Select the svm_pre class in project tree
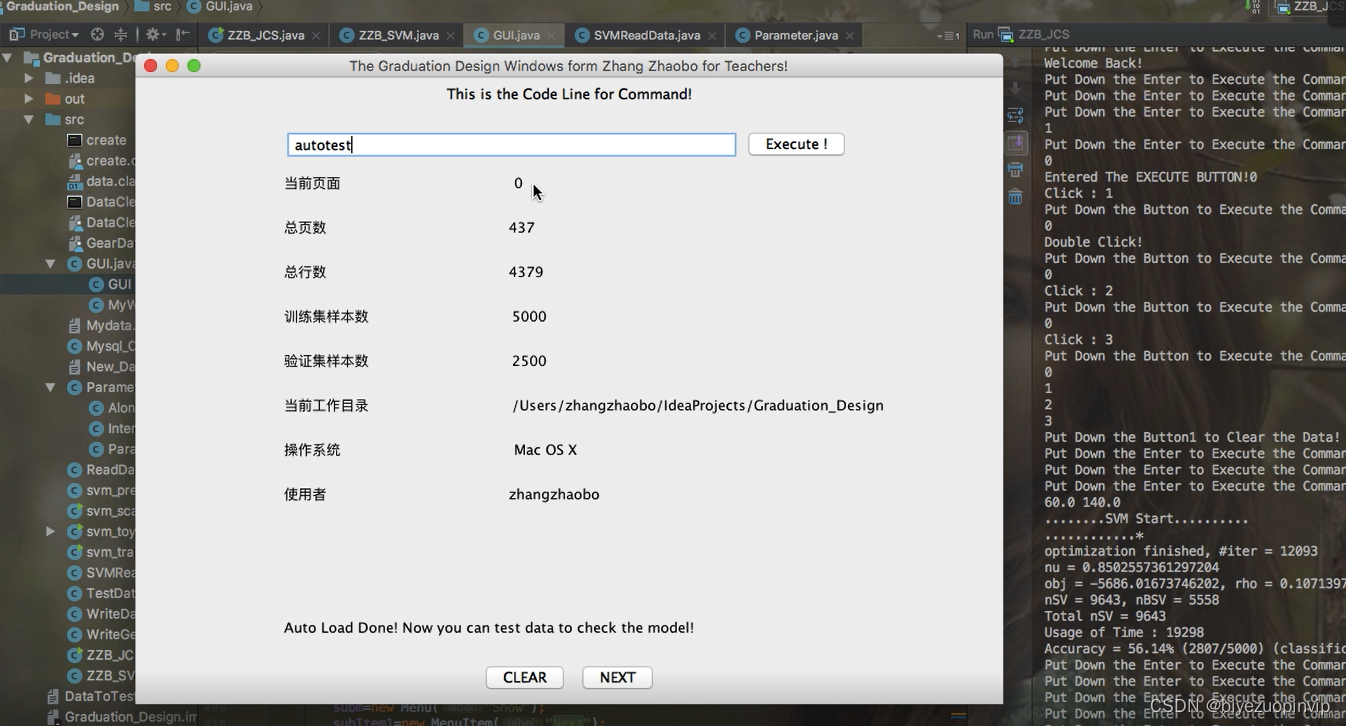Screen dimensions: 1346x726 101,490
